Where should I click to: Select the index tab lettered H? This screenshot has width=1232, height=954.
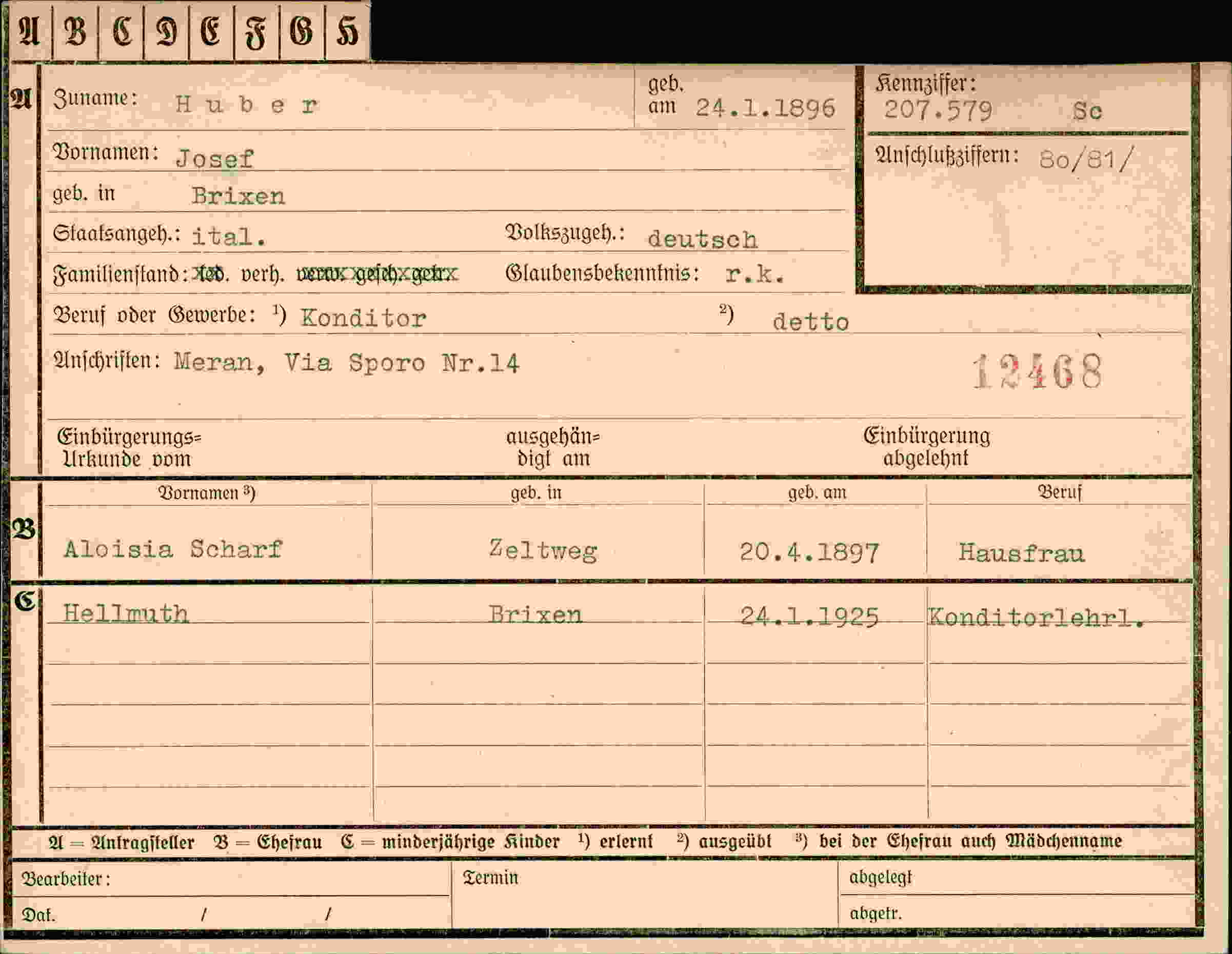[347, 32]
